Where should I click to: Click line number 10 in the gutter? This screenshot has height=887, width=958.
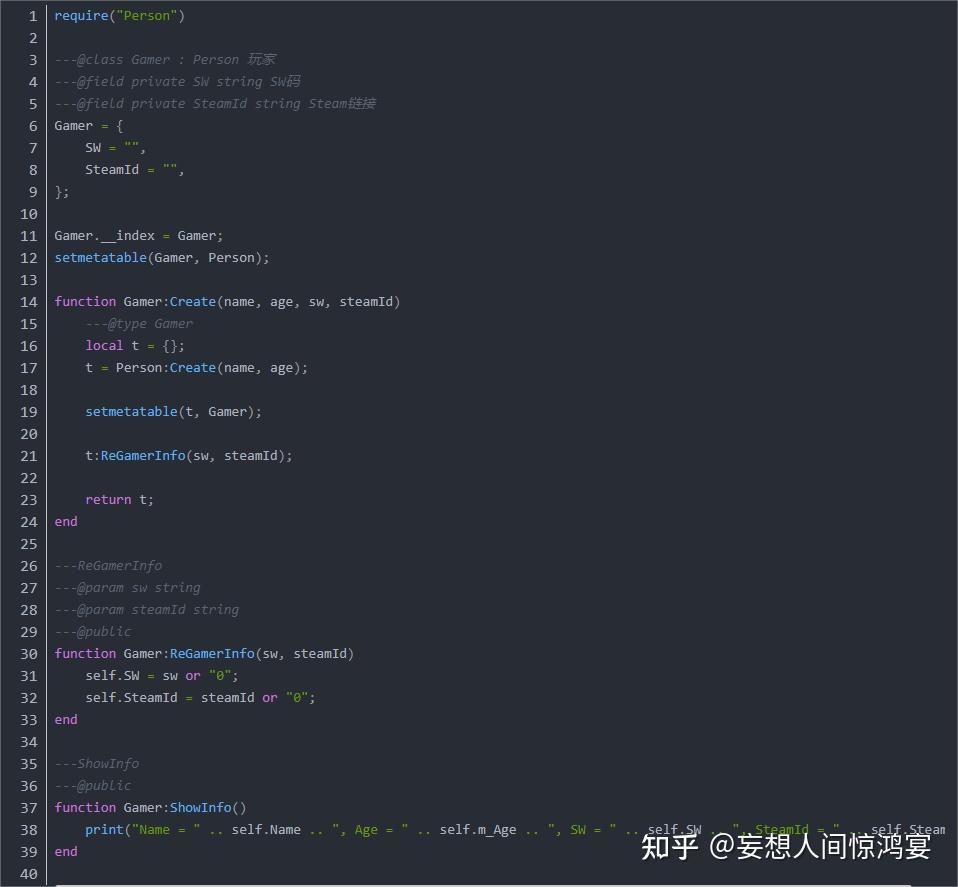[x=29, y=214]
